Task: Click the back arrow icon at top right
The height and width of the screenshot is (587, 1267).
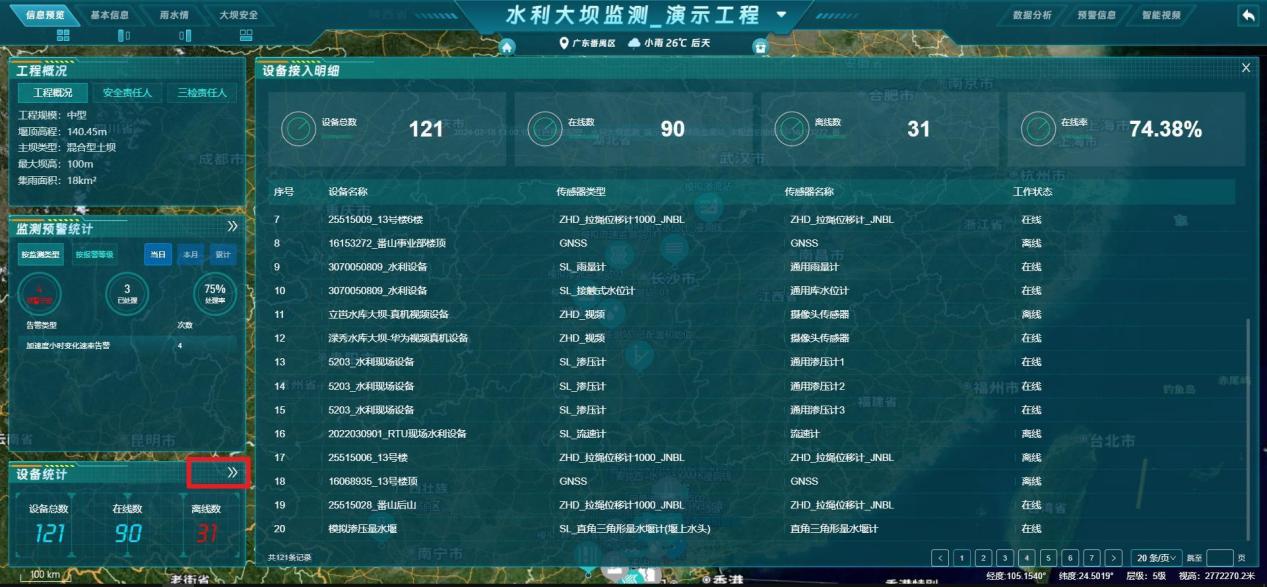Action: tap(1247, 15)
